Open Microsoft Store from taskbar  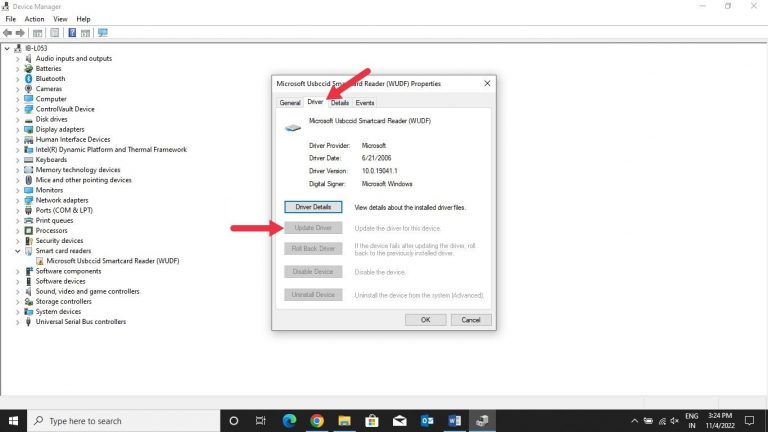[x=372, y=421]
